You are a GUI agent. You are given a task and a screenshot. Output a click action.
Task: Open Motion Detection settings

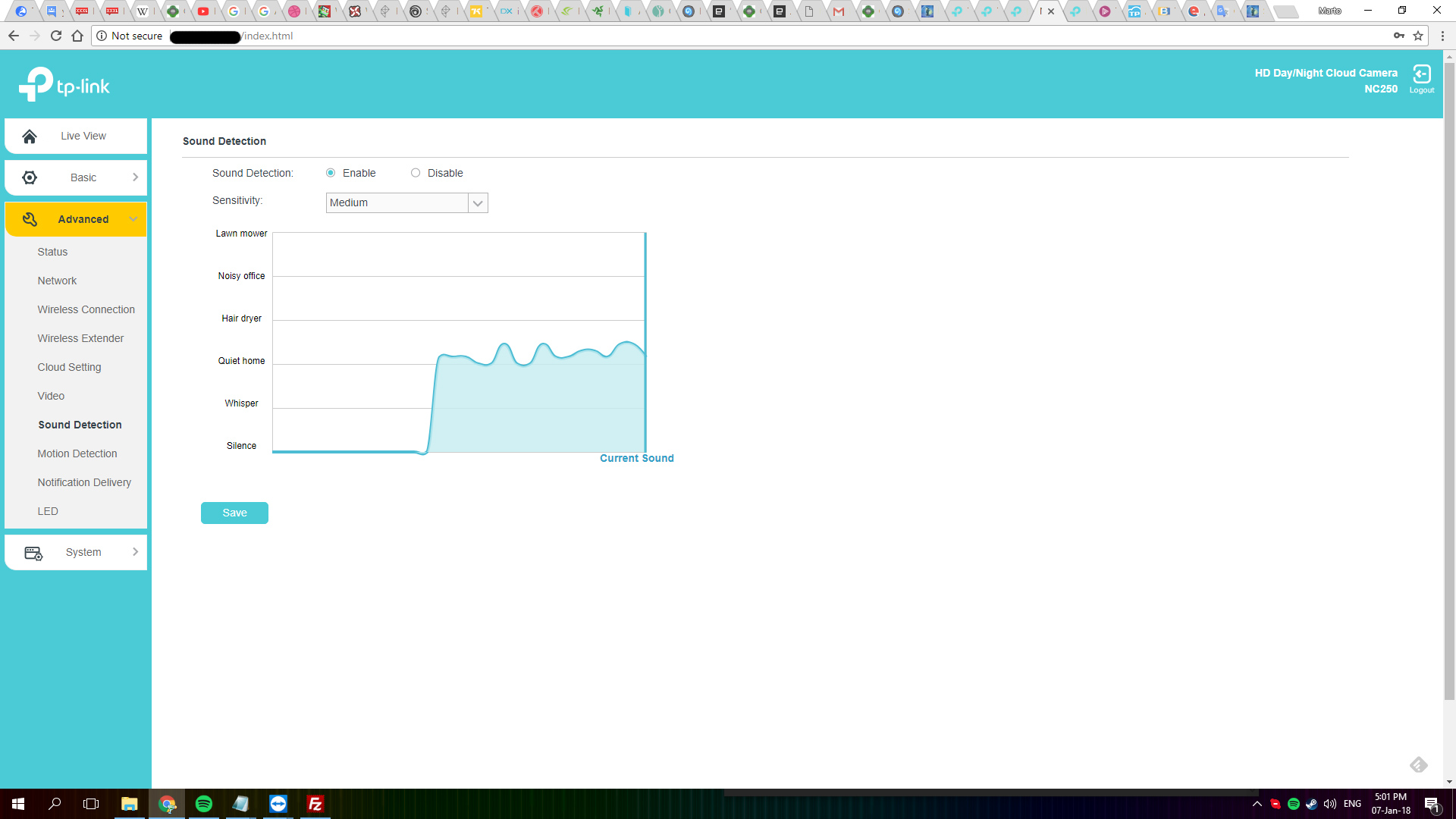tap(77, 453)
